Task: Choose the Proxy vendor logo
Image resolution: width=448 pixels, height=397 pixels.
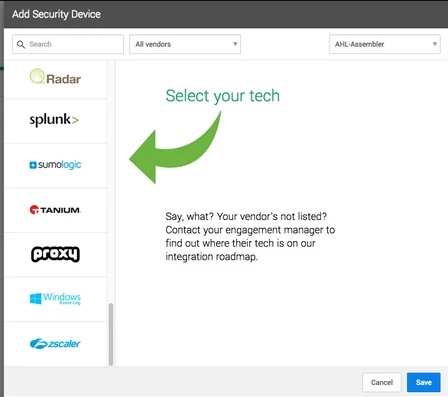Action: tap(55, 254)
